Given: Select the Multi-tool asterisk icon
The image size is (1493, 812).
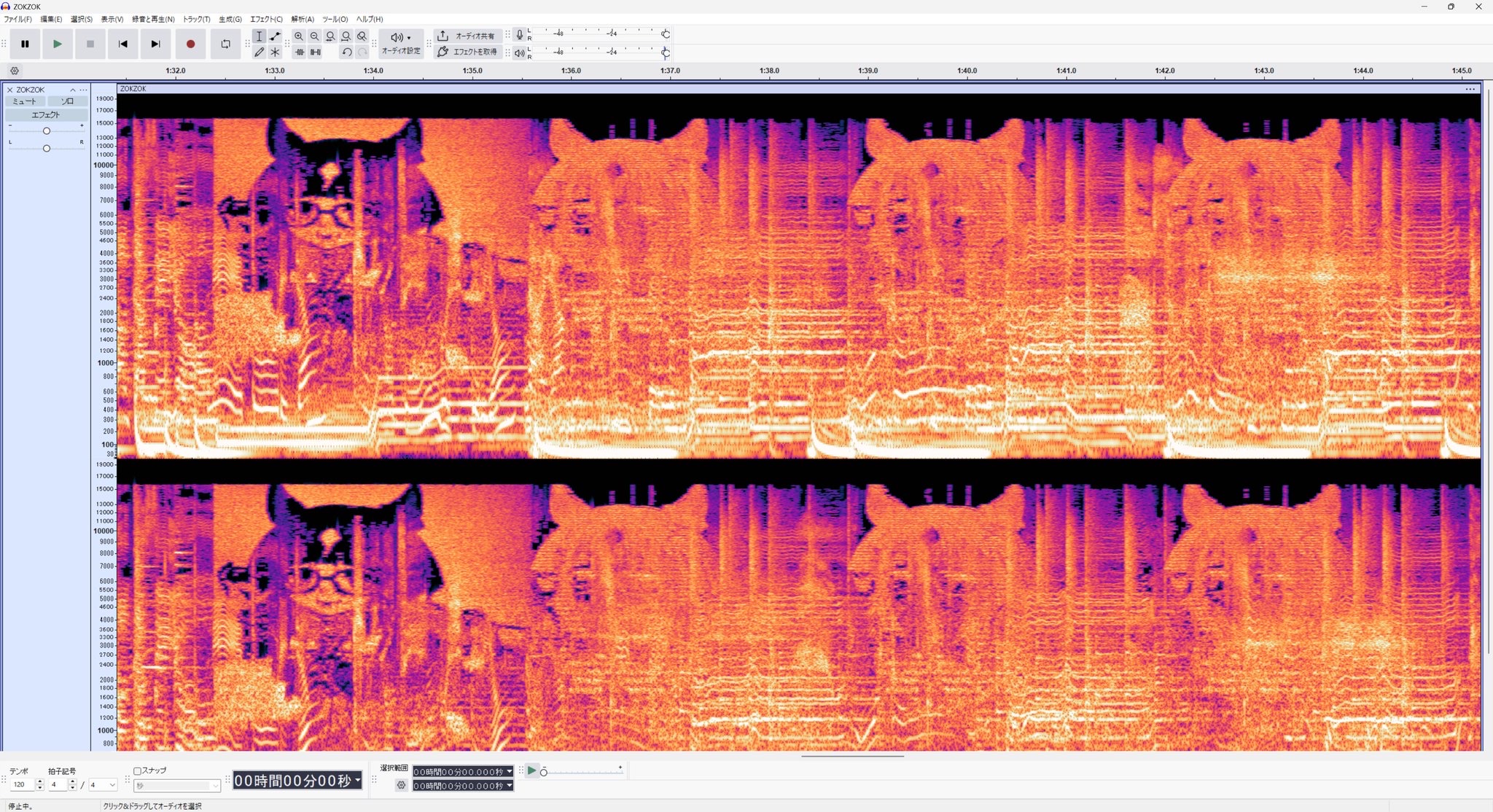Looking at the screenshot, I should [275, 52].
